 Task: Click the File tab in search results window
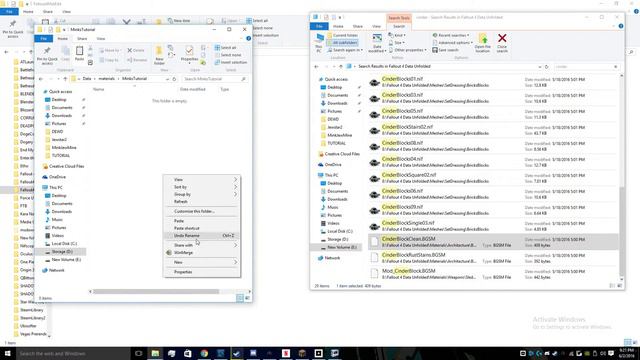pos(319,26)
